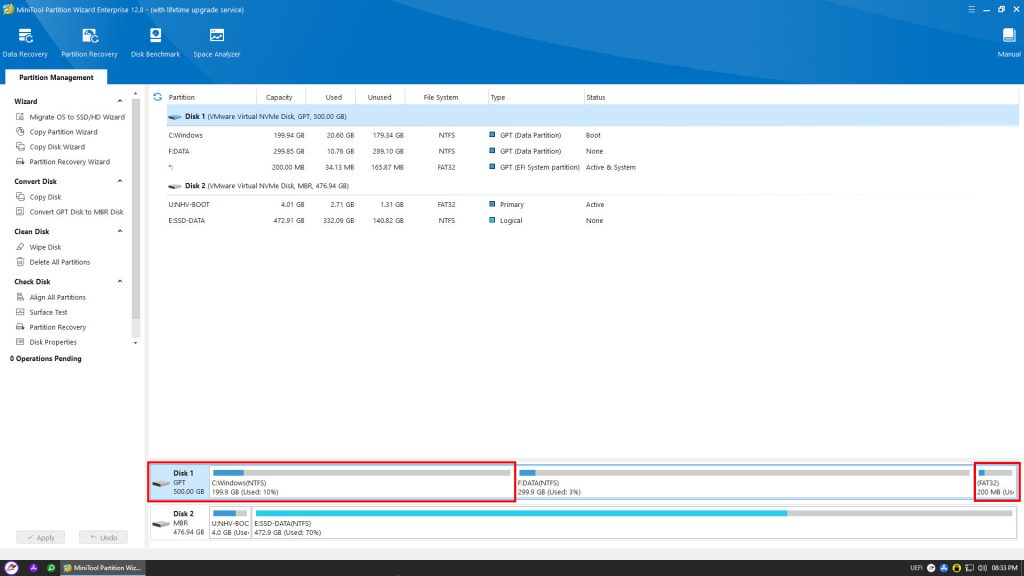Sort by the File System column header

tap(441, 97)
